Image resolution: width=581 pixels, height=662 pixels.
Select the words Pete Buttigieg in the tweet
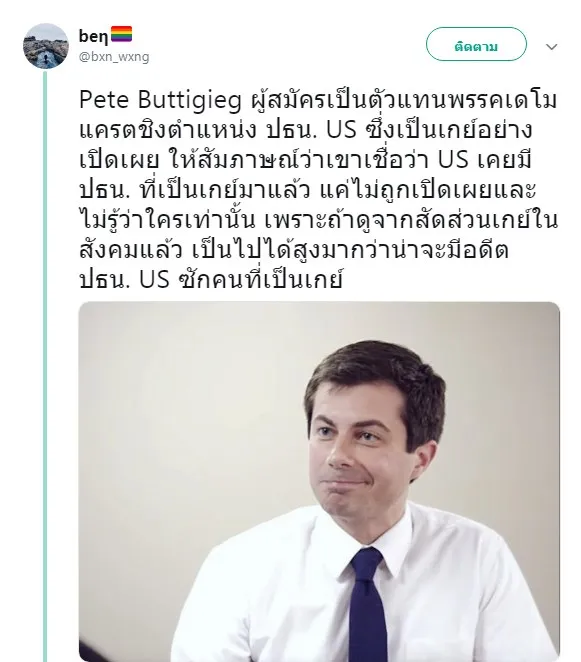tap(160, 101)
